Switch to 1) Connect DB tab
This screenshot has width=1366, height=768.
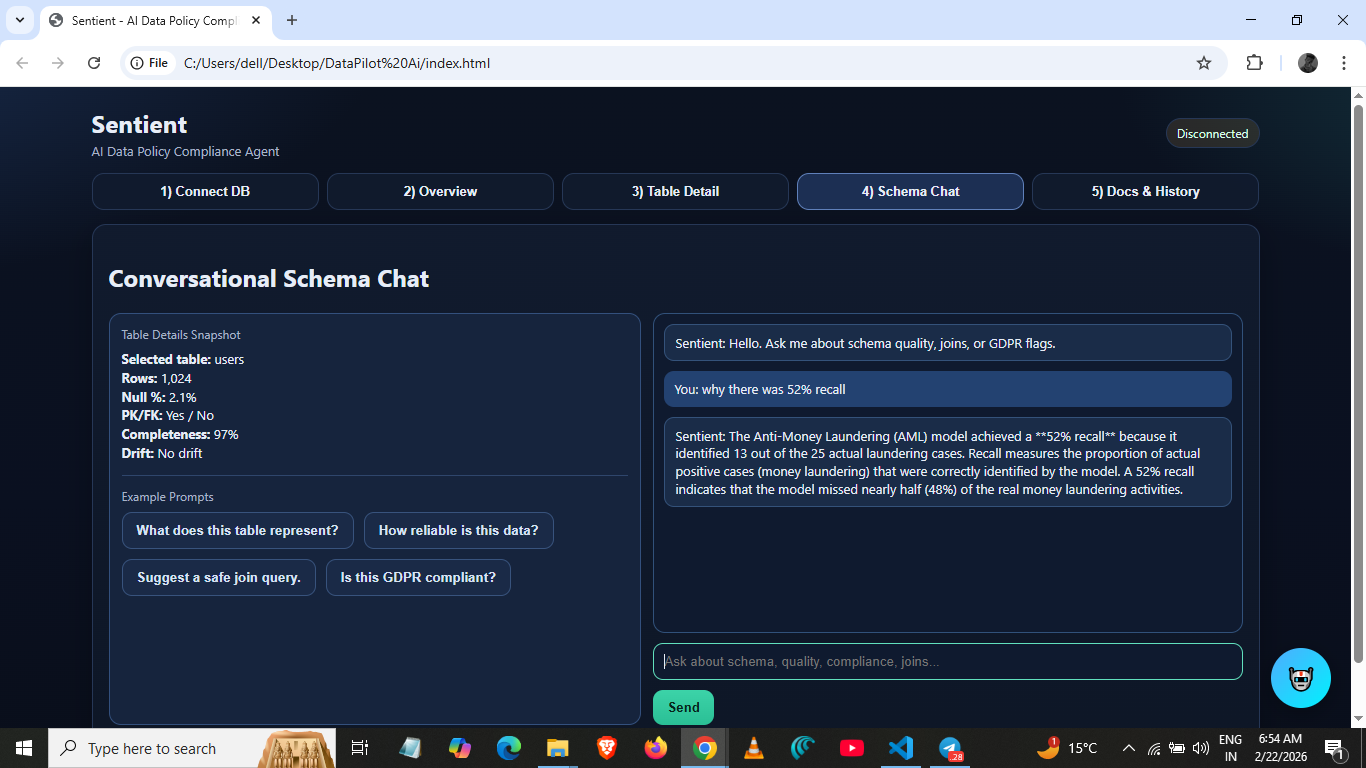(205, 191)
